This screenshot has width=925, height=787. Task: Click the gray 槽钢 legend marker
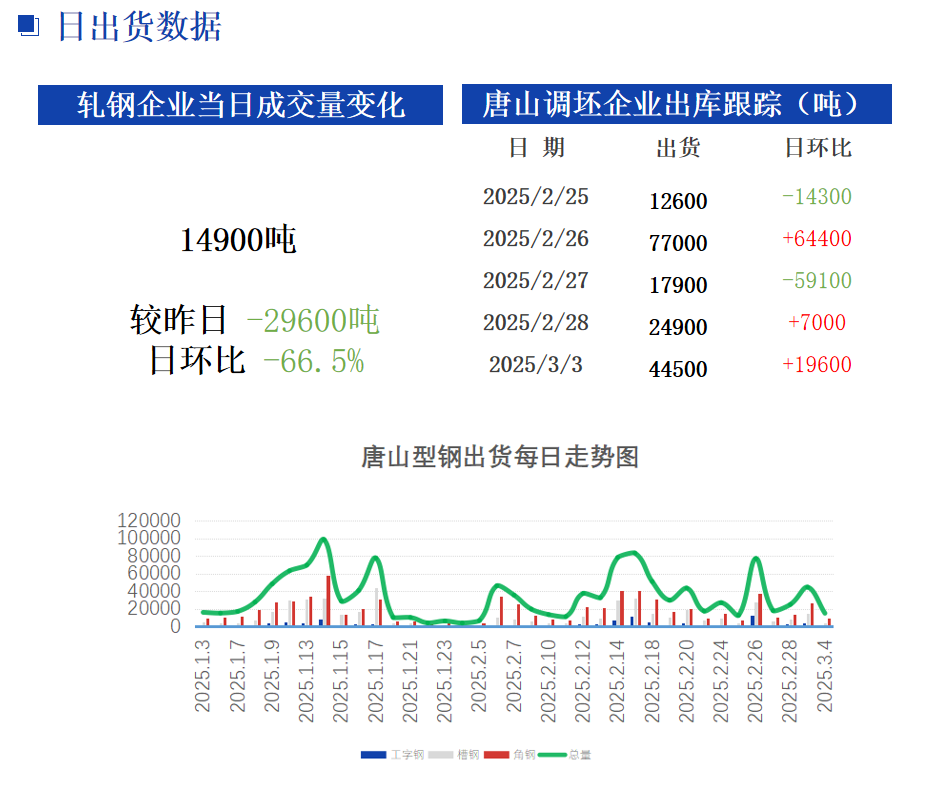point(440,755)
